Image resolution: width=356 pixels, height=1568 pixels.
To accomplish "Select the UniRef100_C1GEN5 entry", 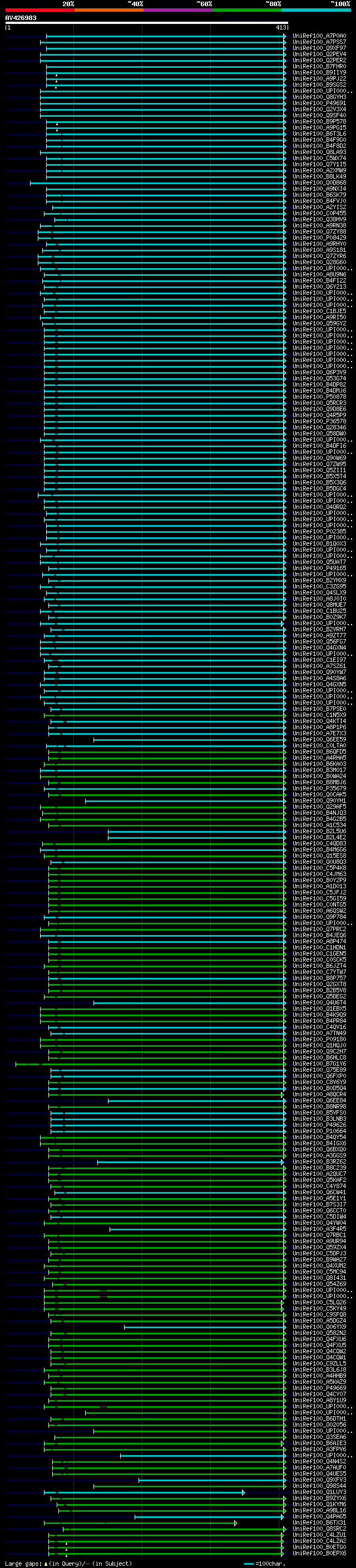I will coord(319,954).
